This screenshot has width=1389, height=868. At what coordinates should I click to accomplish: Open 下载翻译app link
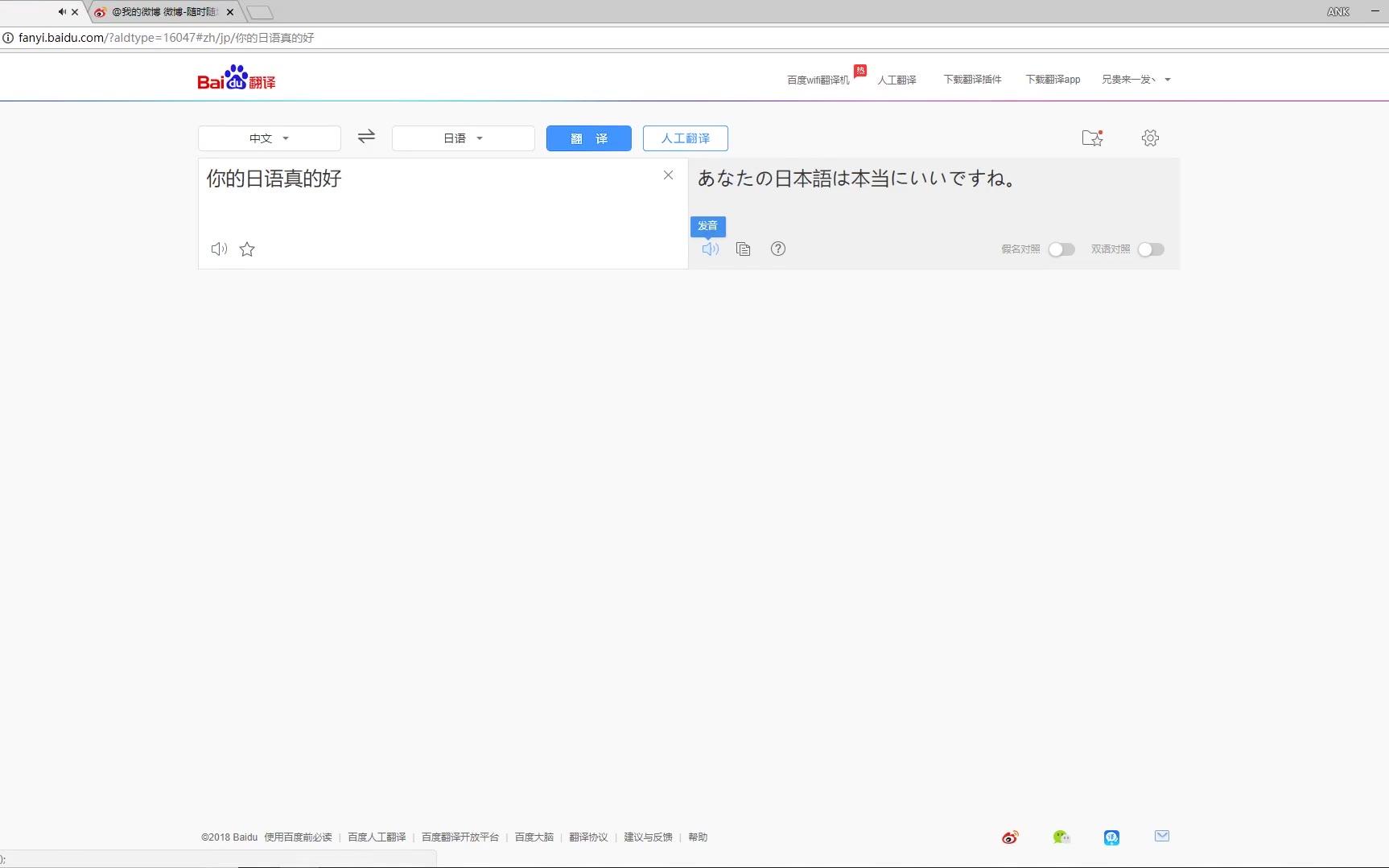point(1053,80)
